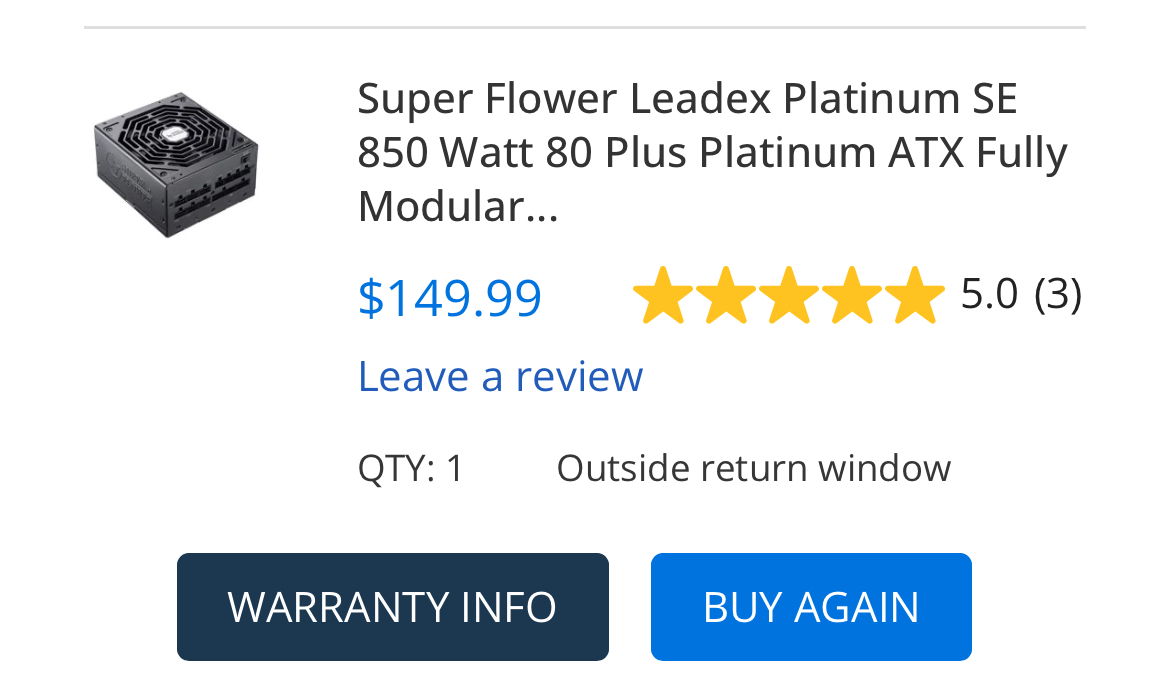Click WARRANTY INFO
Image resolution: width=1170 pixels, height=681 pixels.
392,607
